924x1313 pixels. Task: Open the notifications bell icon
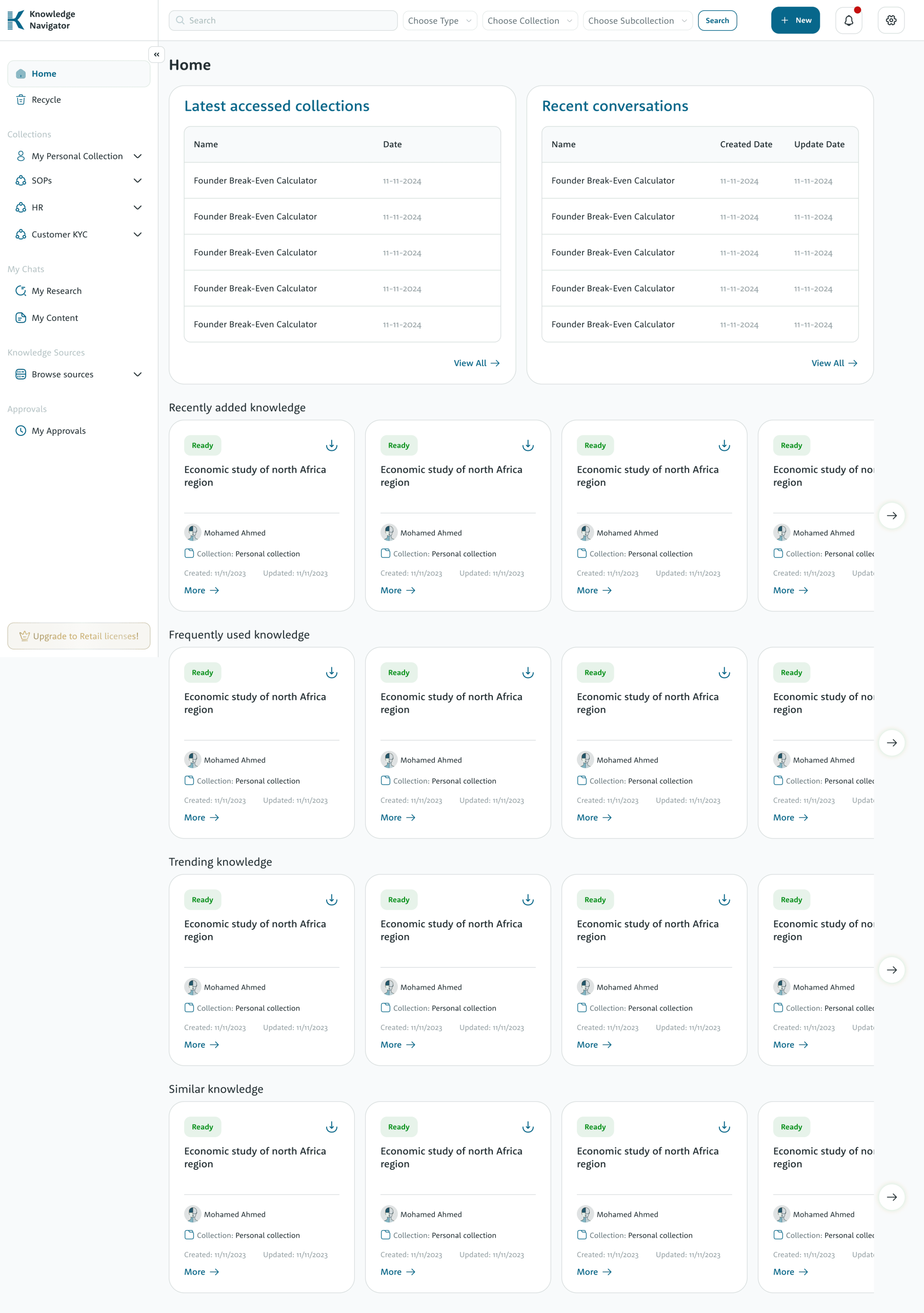pyautogui.click(x=849, y=21)
